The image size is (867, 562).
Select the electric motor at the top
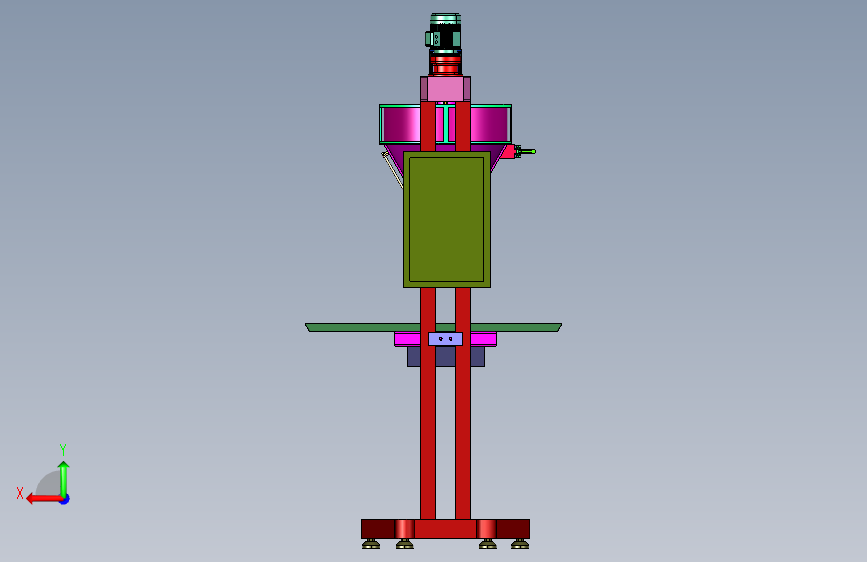click(x=444, y=32)
